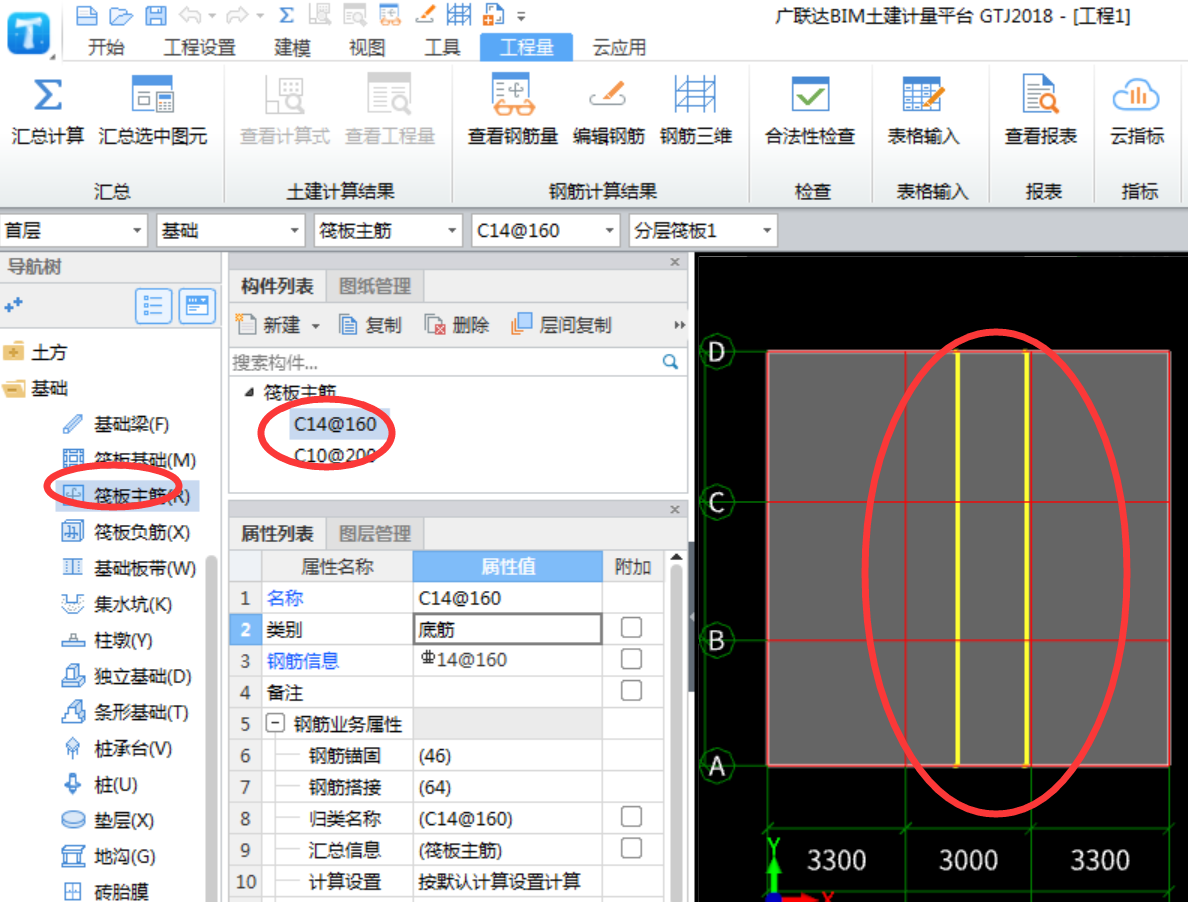Viewport: 1188px width, 902px height.
Task: Select 编辑钢筋 tool
Action: 608,111
